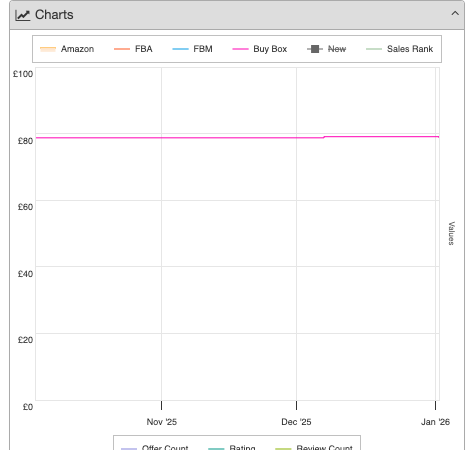
Task: Click the pink Buy Box line swatch
Action: 240,49
